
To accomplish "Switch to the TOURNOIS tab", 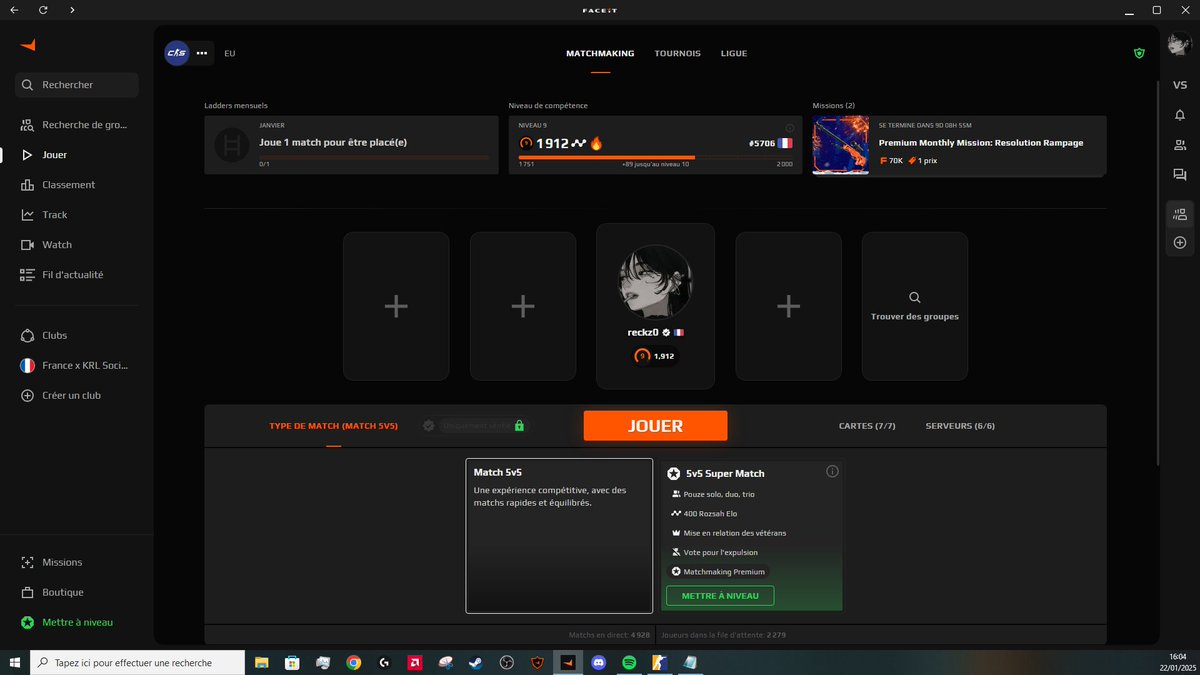I will click(x=677, y=53).
